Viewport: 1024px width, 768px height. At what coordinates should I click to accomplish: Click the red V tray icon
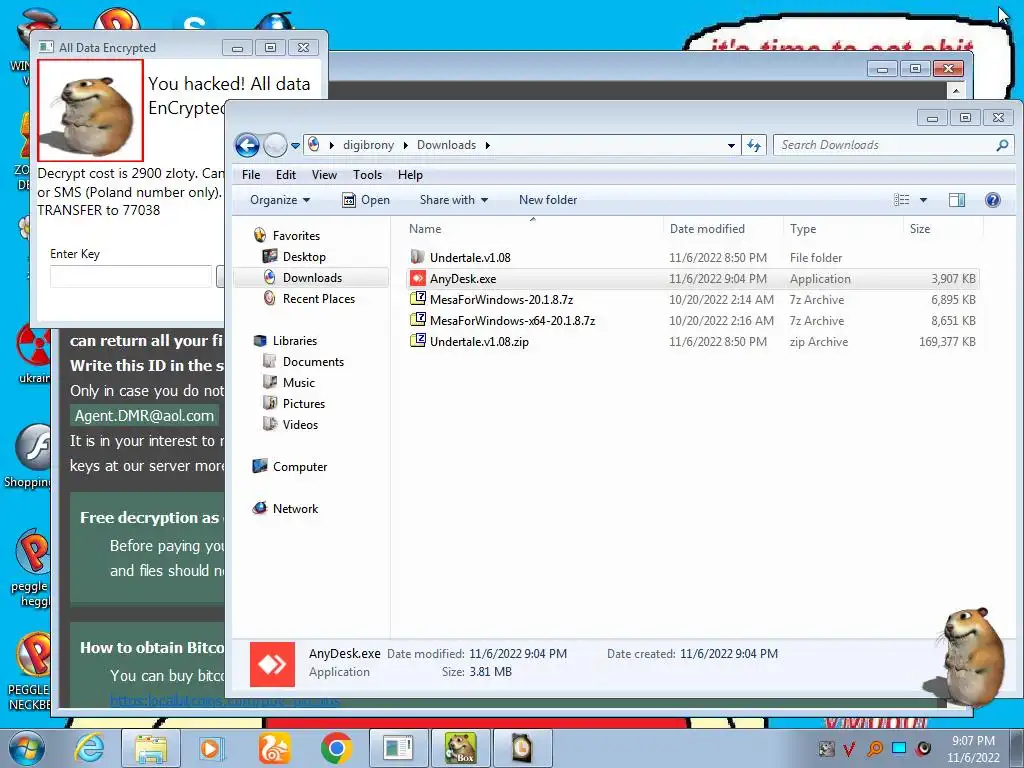click(x=849, y=748)
